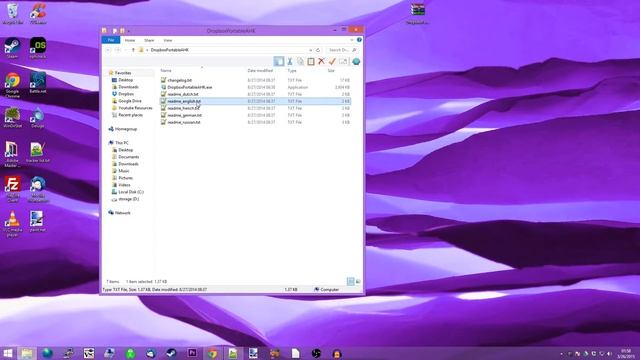Select changelog.txt in the file list
640x360 pixels.
tap(180, 80)
